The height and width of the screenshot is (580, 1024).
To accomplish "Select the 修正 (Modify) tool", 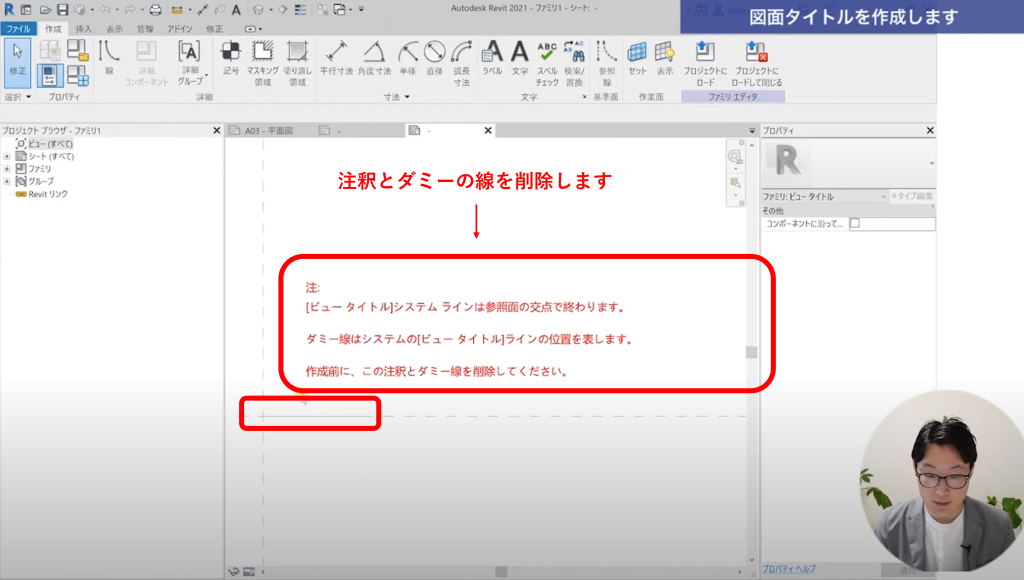I will tap(17, 61).
